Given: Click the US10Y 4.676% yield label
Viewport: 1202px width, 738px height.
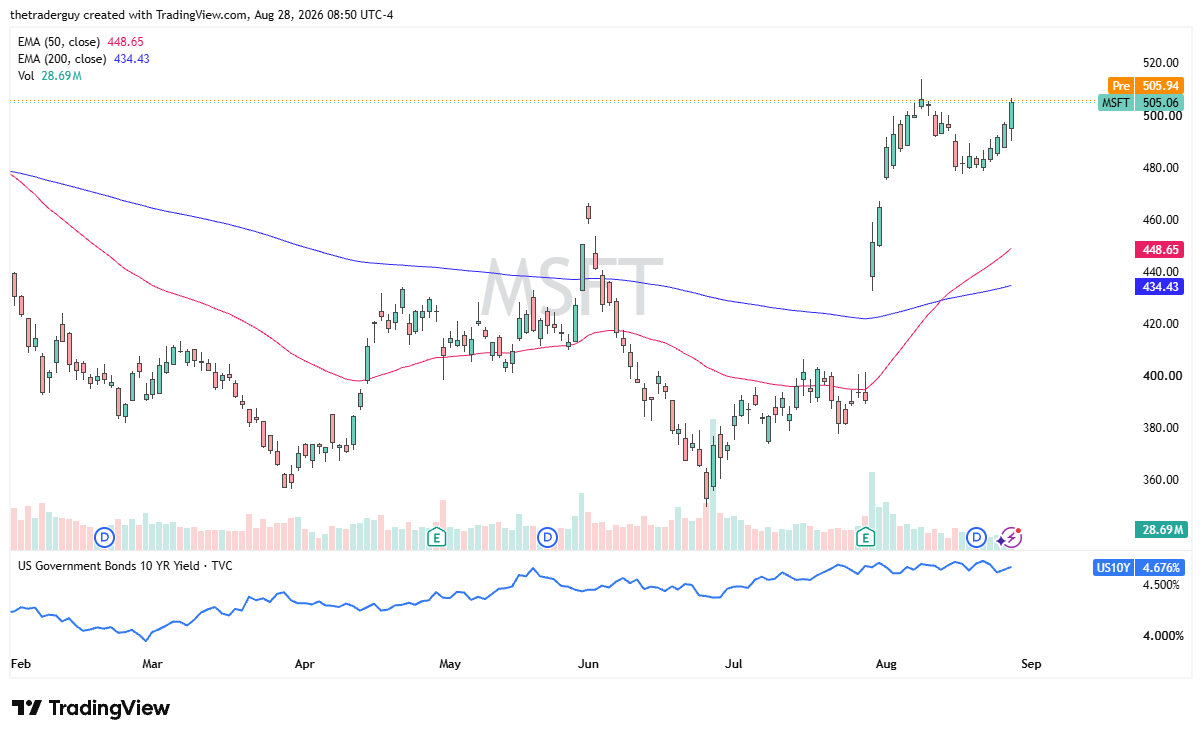Looking at the screenshot, I should click(x=1140, y=568).
